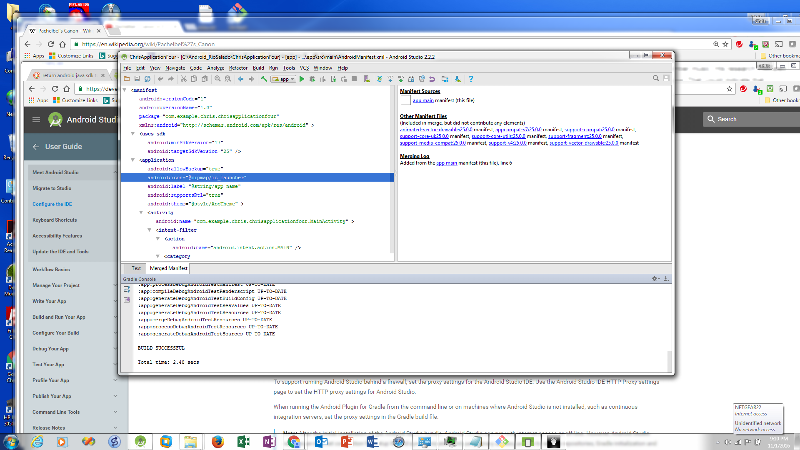This screenshot has width=800, height=450.
Task: Click the Find magnifier icon in toolbar
Action: [x=218, y=79]
